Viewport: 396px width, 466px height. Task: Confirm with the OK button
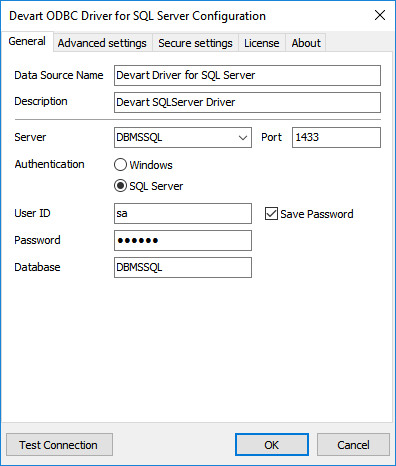point(272,445)
